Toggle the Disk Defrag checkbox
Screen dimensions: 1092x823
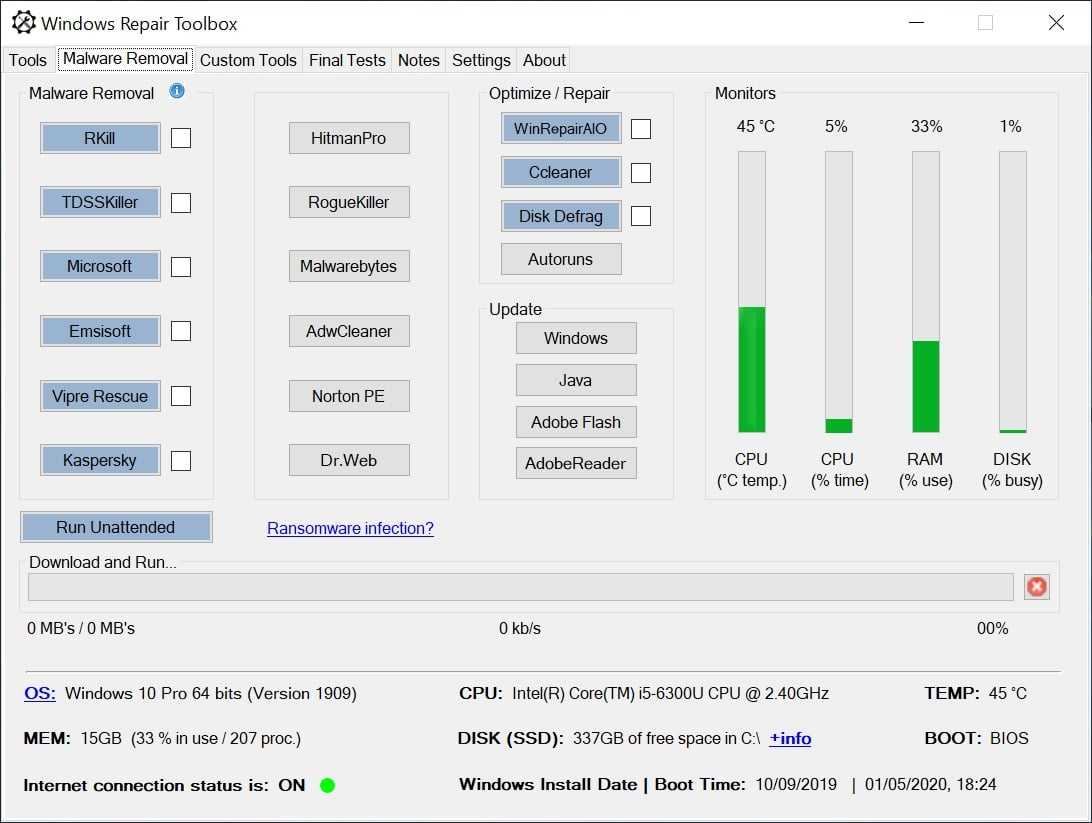coord(641,216)
